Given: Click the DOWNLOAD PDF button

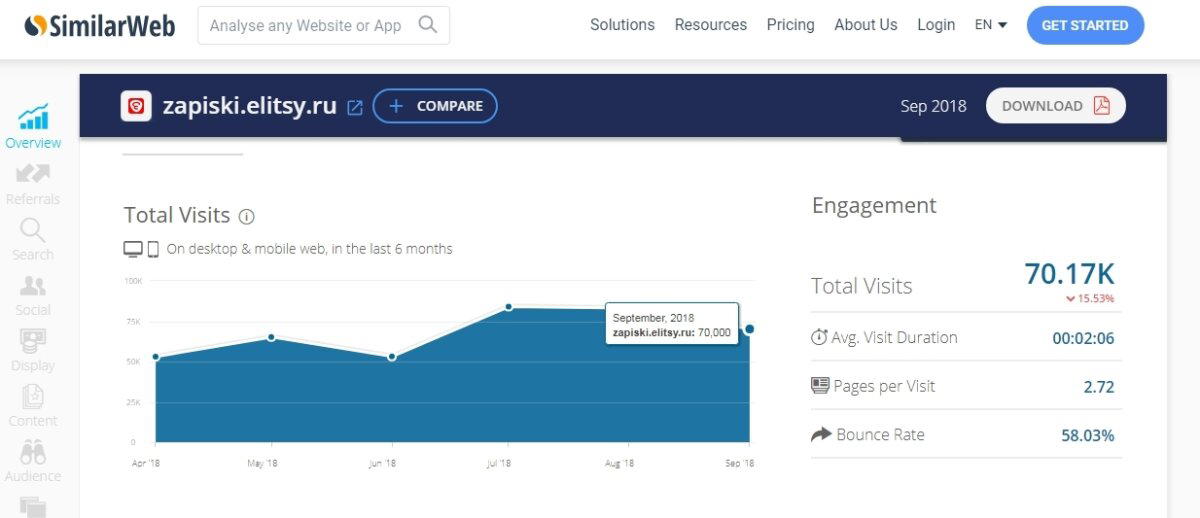Looking at the screenshot, I should click(1056, 106).
